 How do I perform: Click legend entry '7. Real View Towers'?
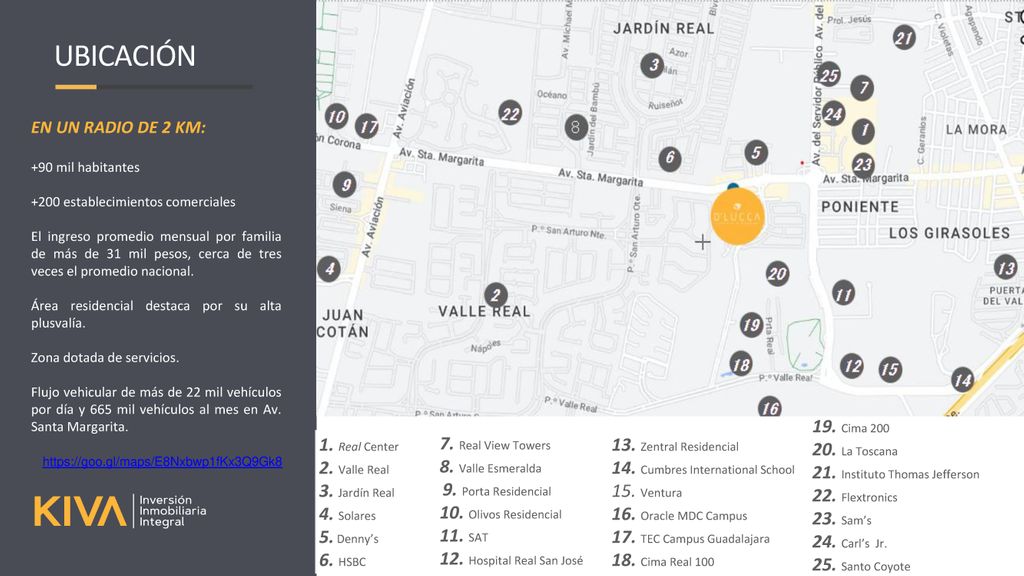(495, 445)
